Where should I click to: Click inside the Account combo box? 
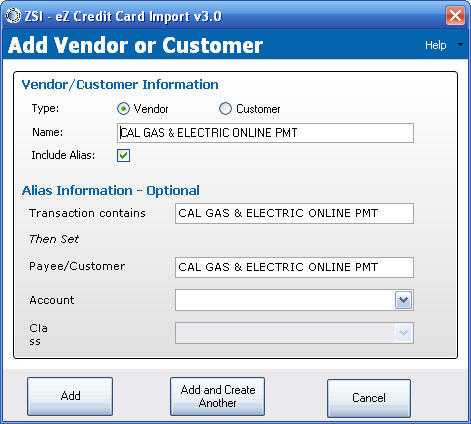[x=285, y=300]
